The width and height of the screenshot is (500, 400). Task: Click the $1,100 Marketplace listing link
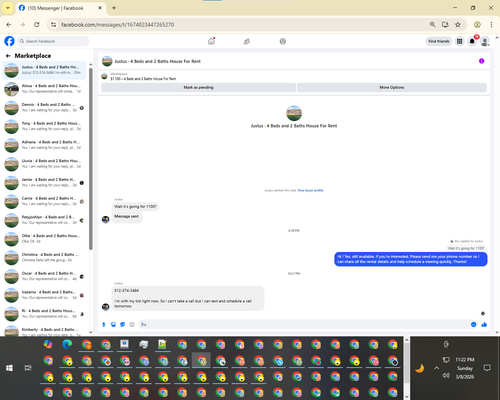(x=143, y=79)
